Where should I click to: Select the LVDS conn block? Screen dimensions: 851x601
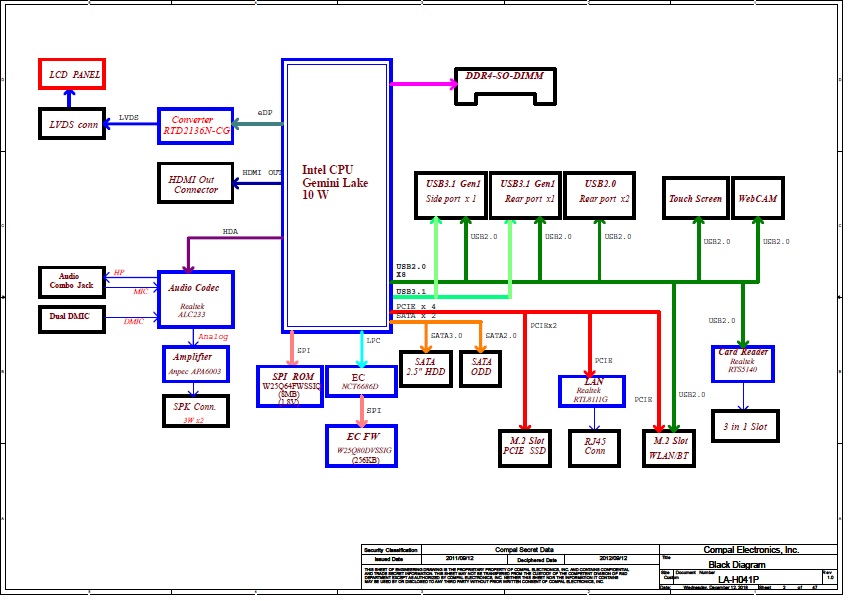(72, 124)
